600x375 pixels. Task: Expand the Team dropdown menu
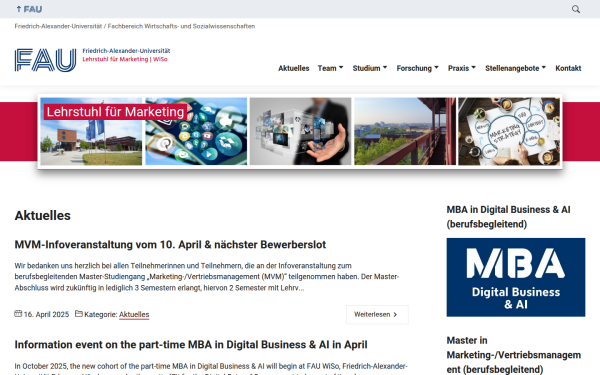coord(330,68)
